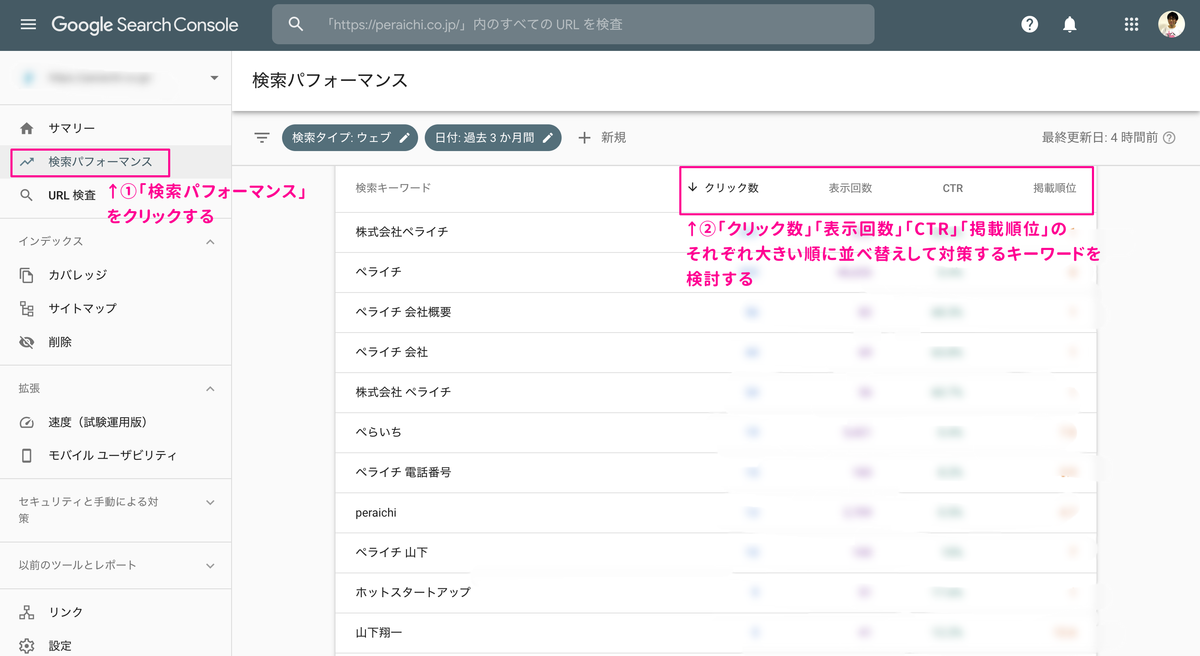Click the Google Search Console logo
Viewport: 1200px width, 656px height.
[x=145, y=24]
